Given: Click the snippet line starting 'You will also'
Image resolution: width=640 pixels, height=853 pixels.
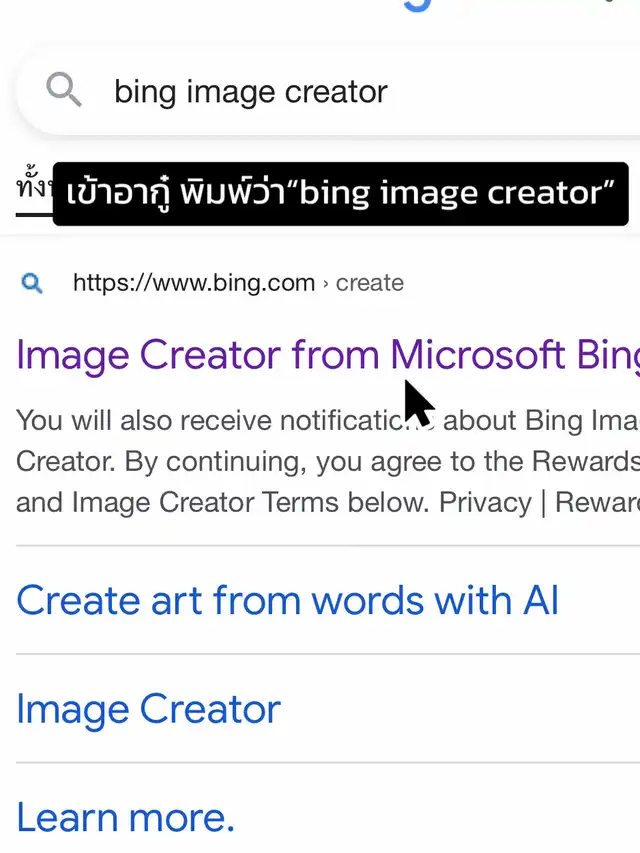Looking at the screenshot, I should pyautogui.click(x=328, y=421).
